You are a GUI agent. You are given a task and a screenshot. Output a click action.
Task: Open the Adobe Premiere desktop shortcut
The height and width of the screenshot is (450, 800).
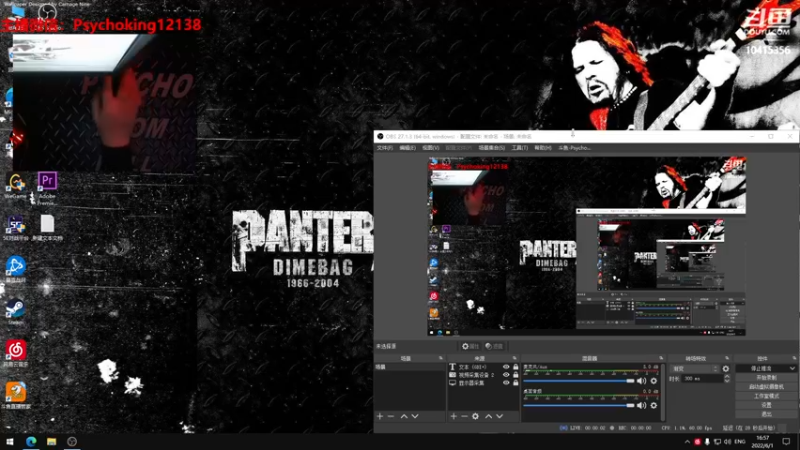47,188
